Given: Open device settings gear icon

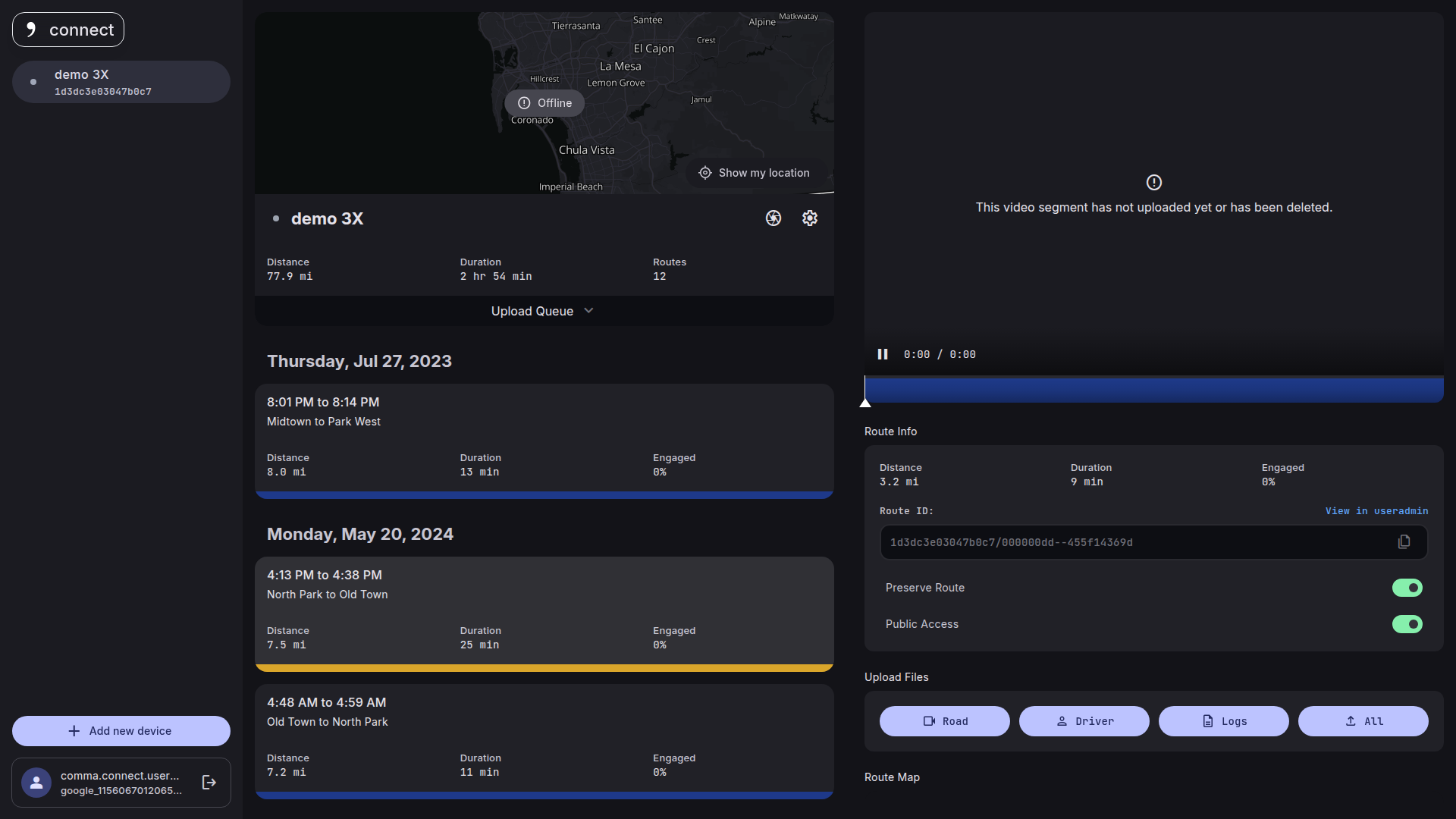Looking at the screenshot, I should tap(809, 218).
